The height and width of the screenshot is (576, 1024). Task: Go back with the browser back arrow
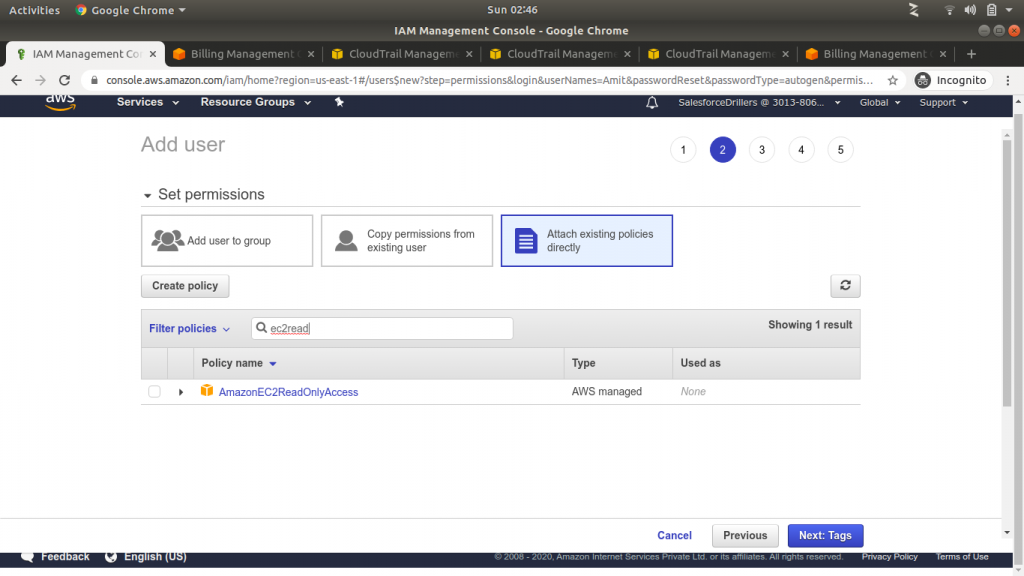[x=16, y=80]
